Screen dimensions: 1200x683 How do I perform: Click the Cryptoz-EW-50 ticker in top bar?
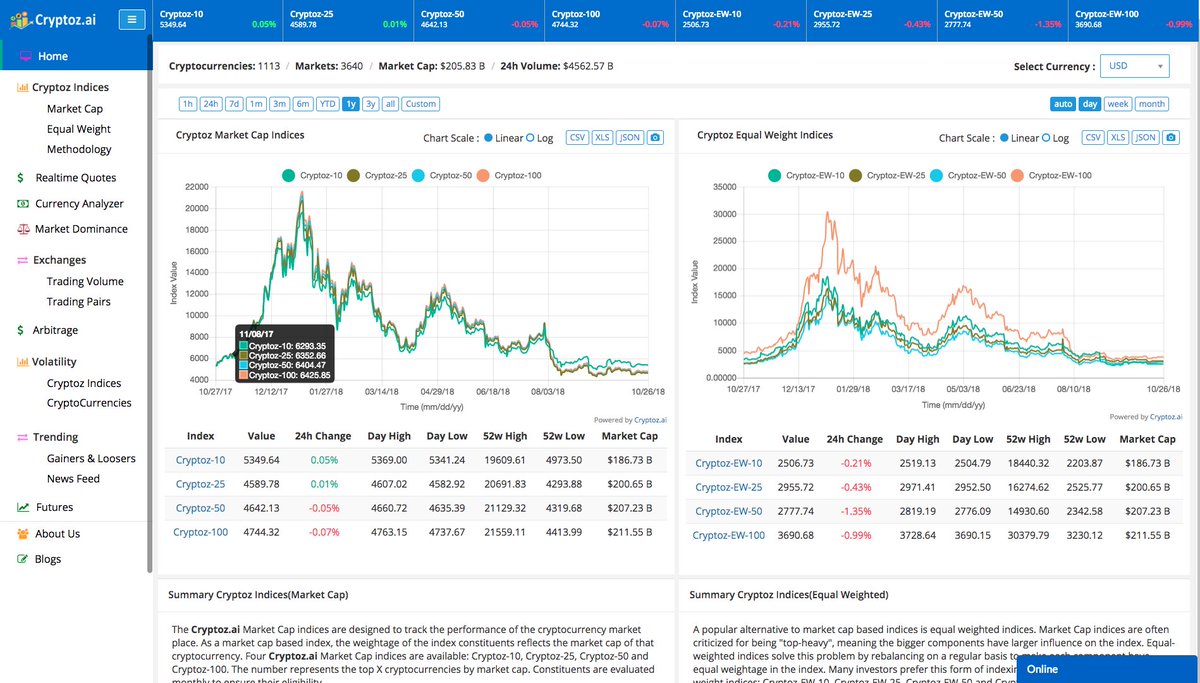1001,19
